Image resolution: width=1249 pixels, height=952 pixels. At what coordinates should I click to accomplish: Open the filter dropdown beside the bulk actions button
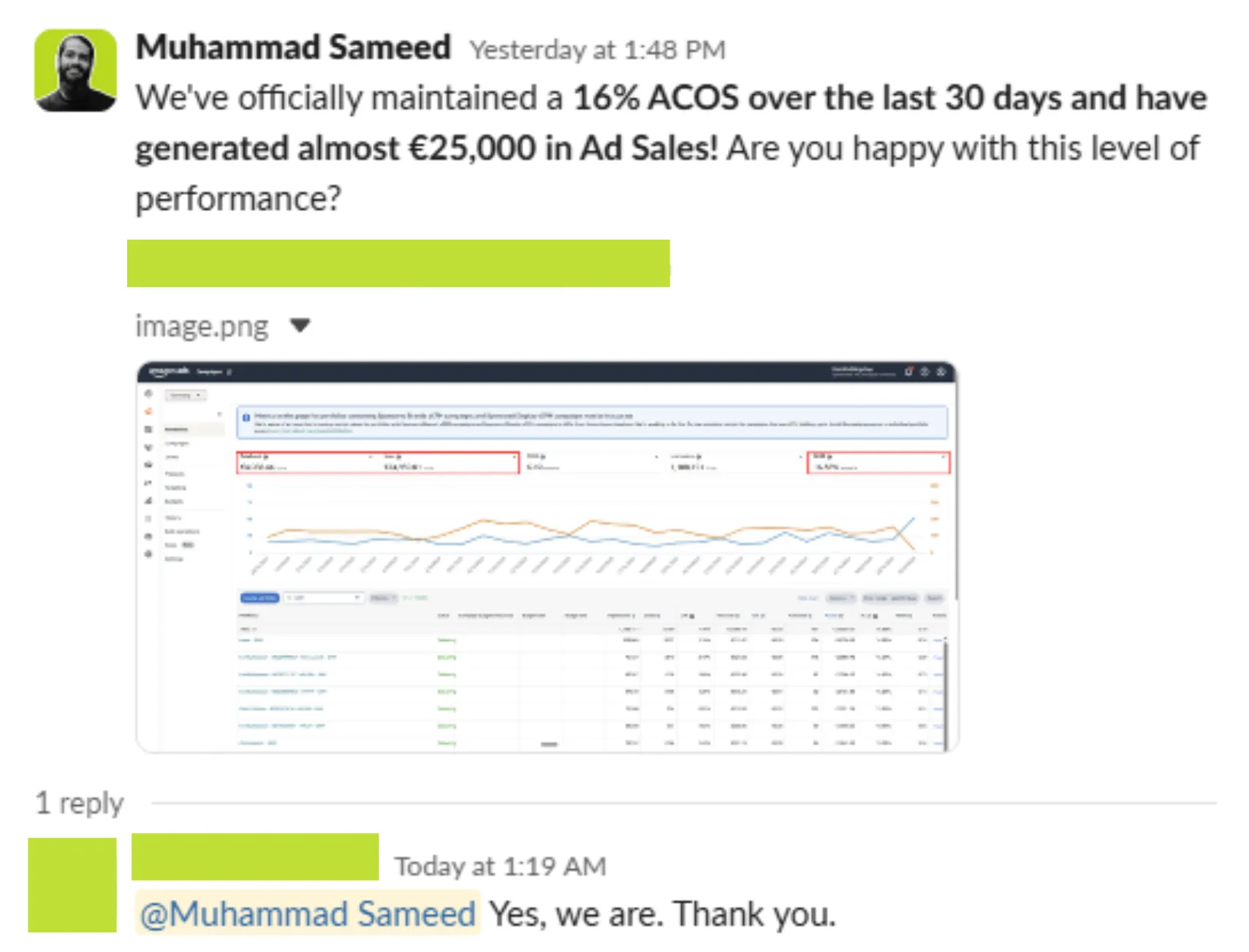[x=324, y=598]
